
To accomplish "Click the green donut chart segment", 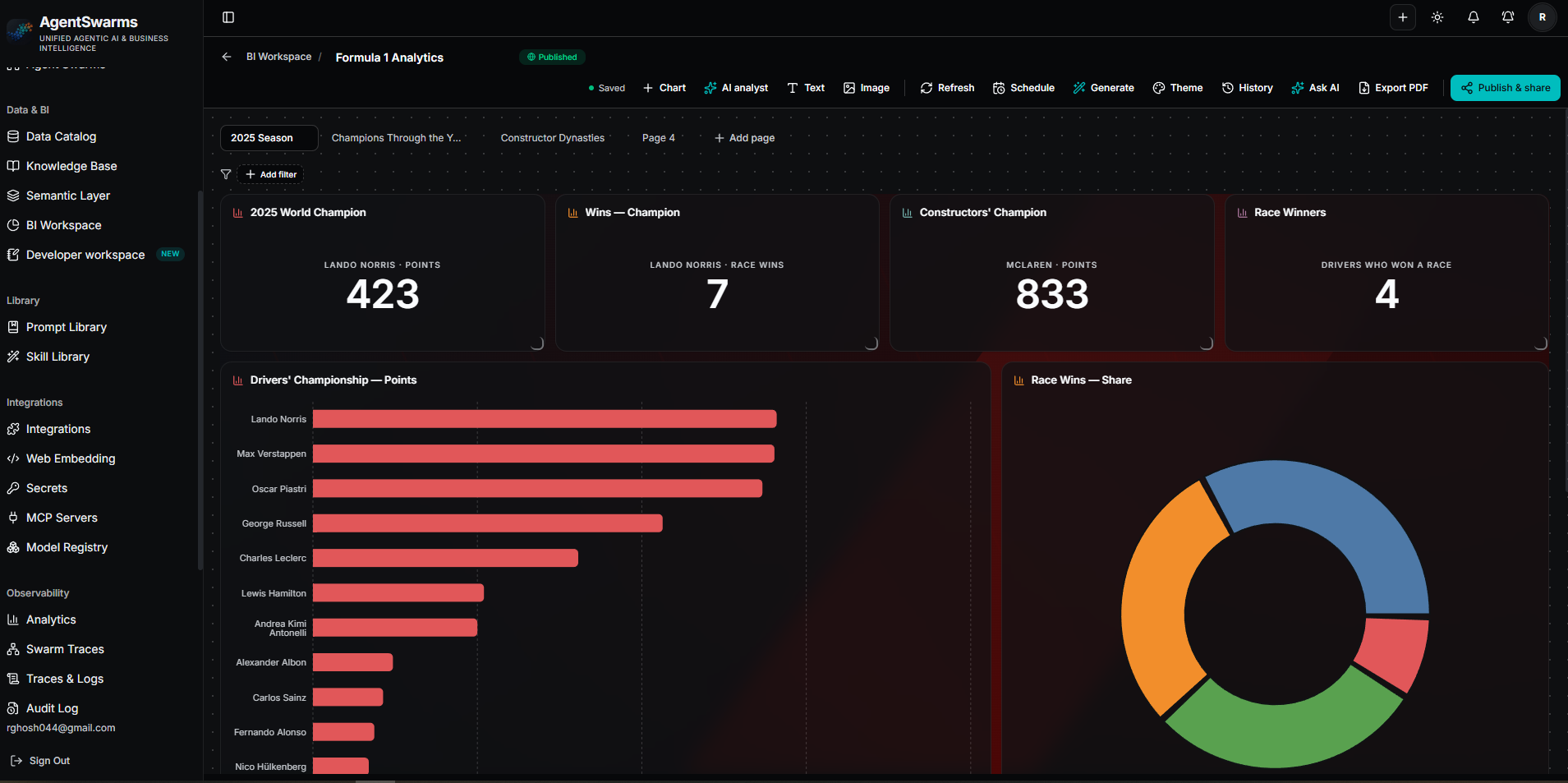I will (x=1281, y=734).
